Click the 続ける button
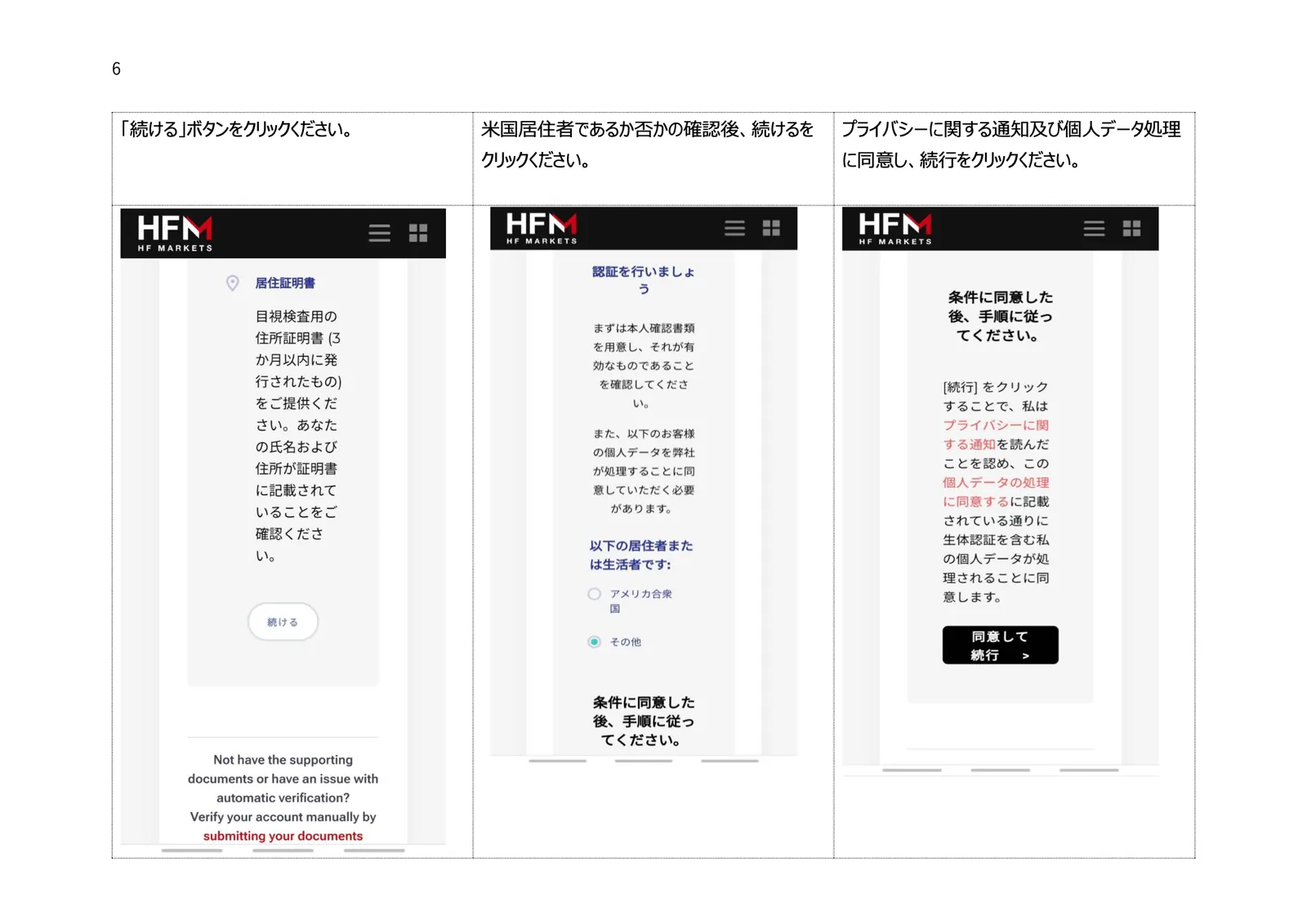 (283, 622)
